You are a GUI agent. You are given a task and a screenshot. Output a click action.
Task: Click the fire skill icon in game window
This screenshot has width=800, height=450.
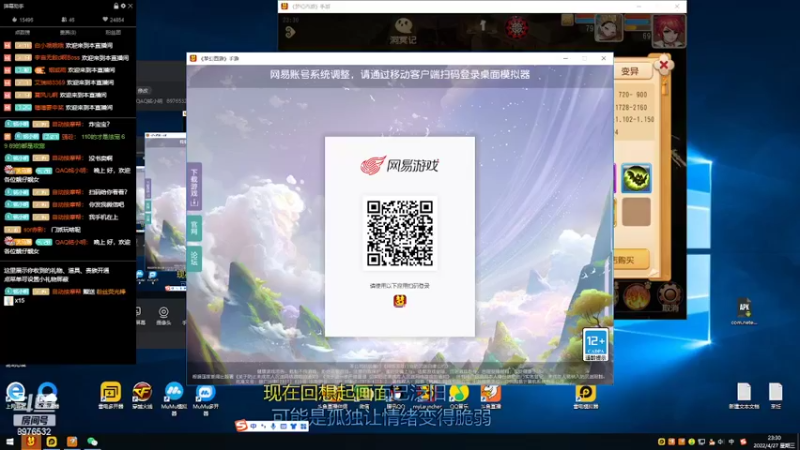(637, 296)
